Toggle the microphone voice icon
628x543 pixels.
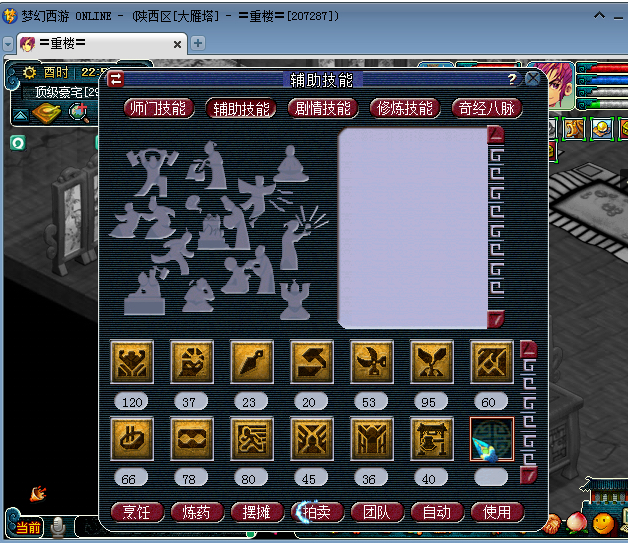pos(58,527)
